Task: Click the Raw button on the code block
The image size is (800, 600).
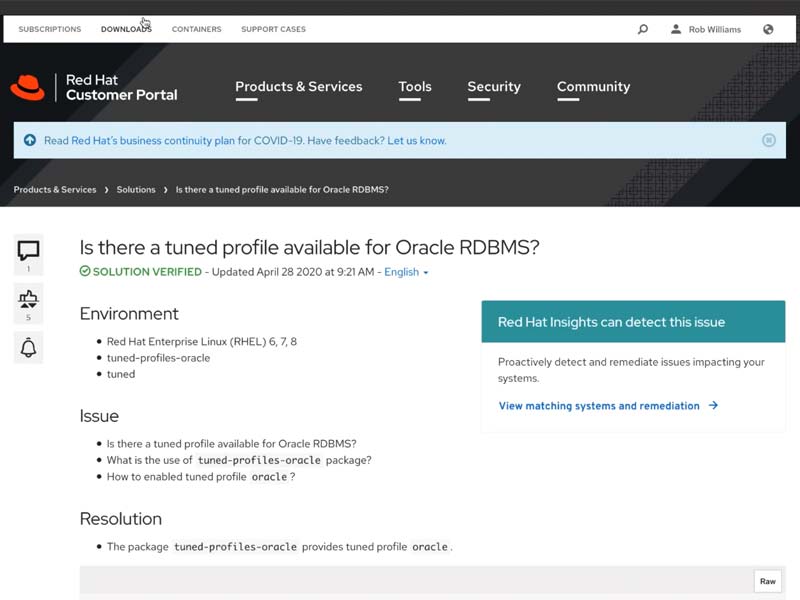Action: coord(767,581)
